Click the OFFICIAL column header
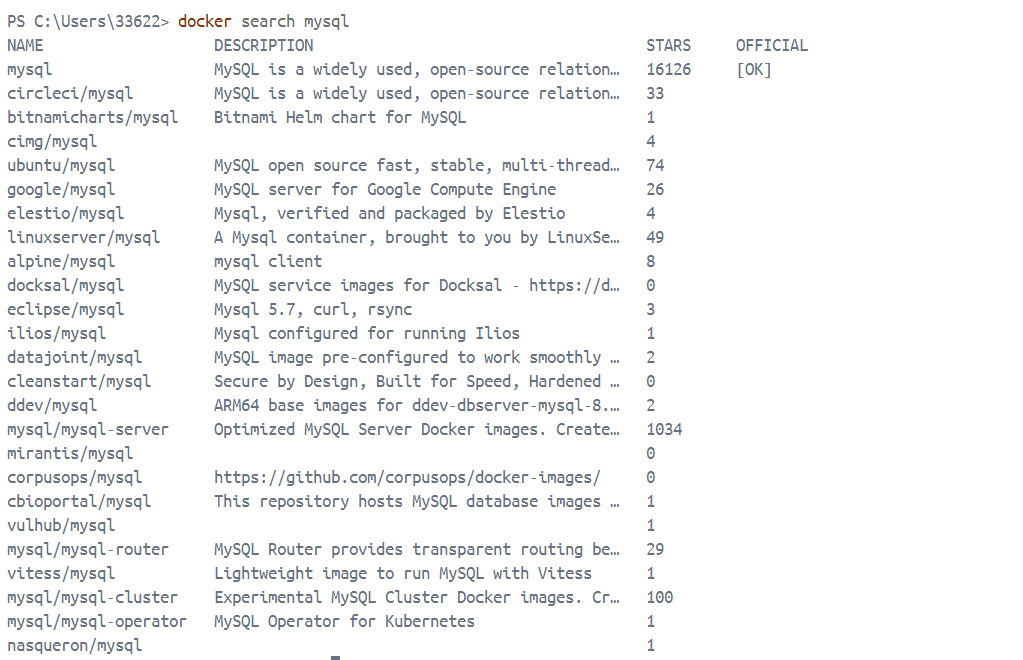This screenshot has width=1023, height=660. [772, 46]
